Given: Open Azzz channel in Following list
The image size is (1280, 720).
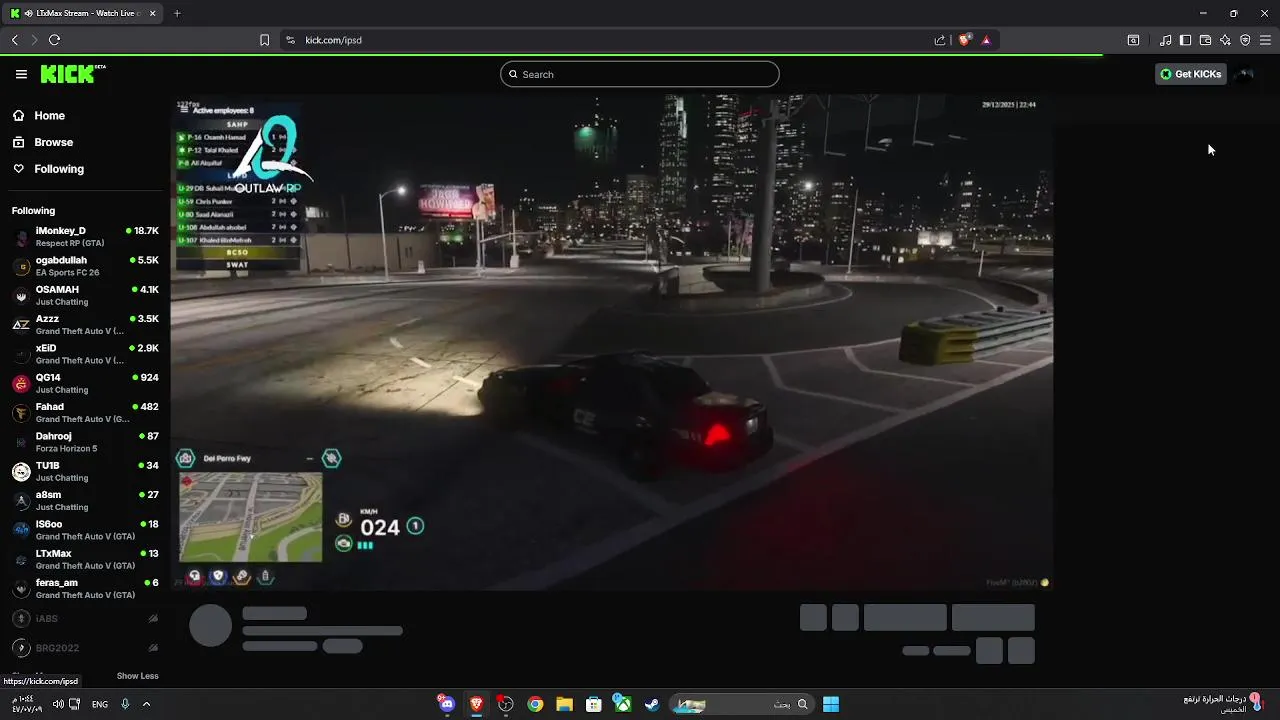Looking at the screenshot, I should pyautogui.click(x=85, y=325).
